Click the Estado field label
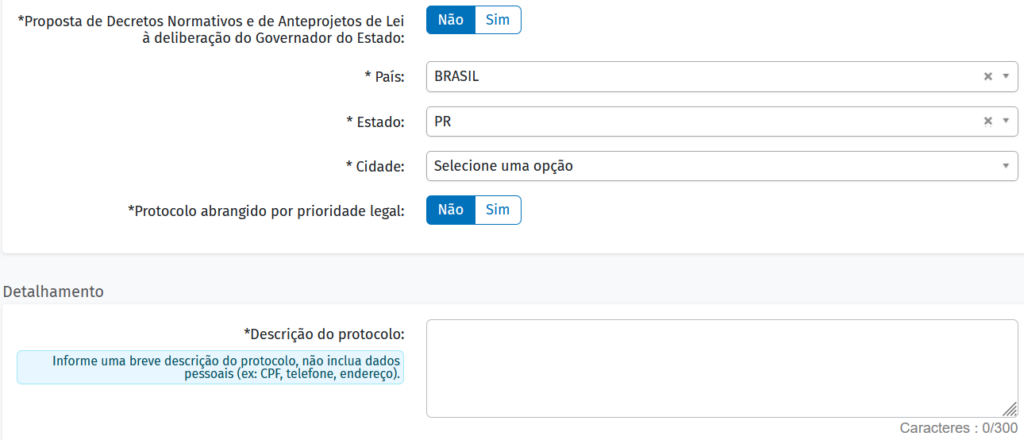The image size is (1024, 440). point(374,121)
